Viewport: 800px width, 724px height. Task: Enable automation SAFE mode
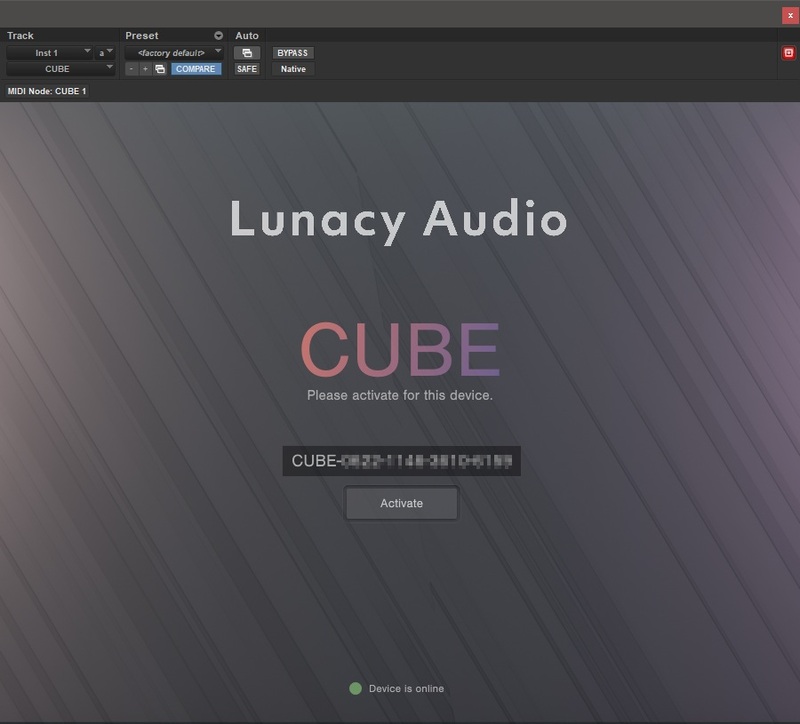[x=247, y=67]
